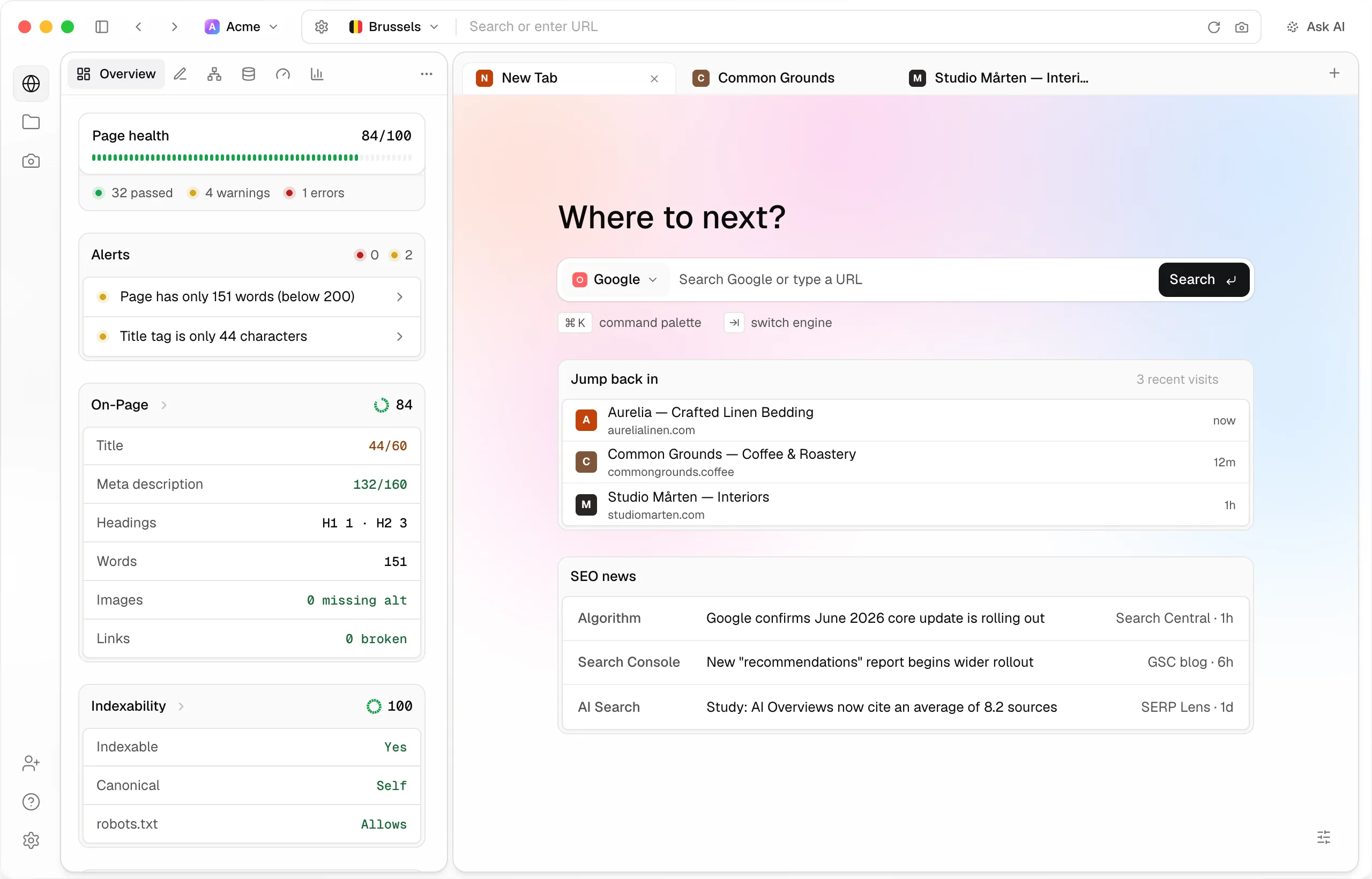This screenshot has width=1372, height=879.
Task: Add a new tab with plus icon
Action: tap(1334, 73)
